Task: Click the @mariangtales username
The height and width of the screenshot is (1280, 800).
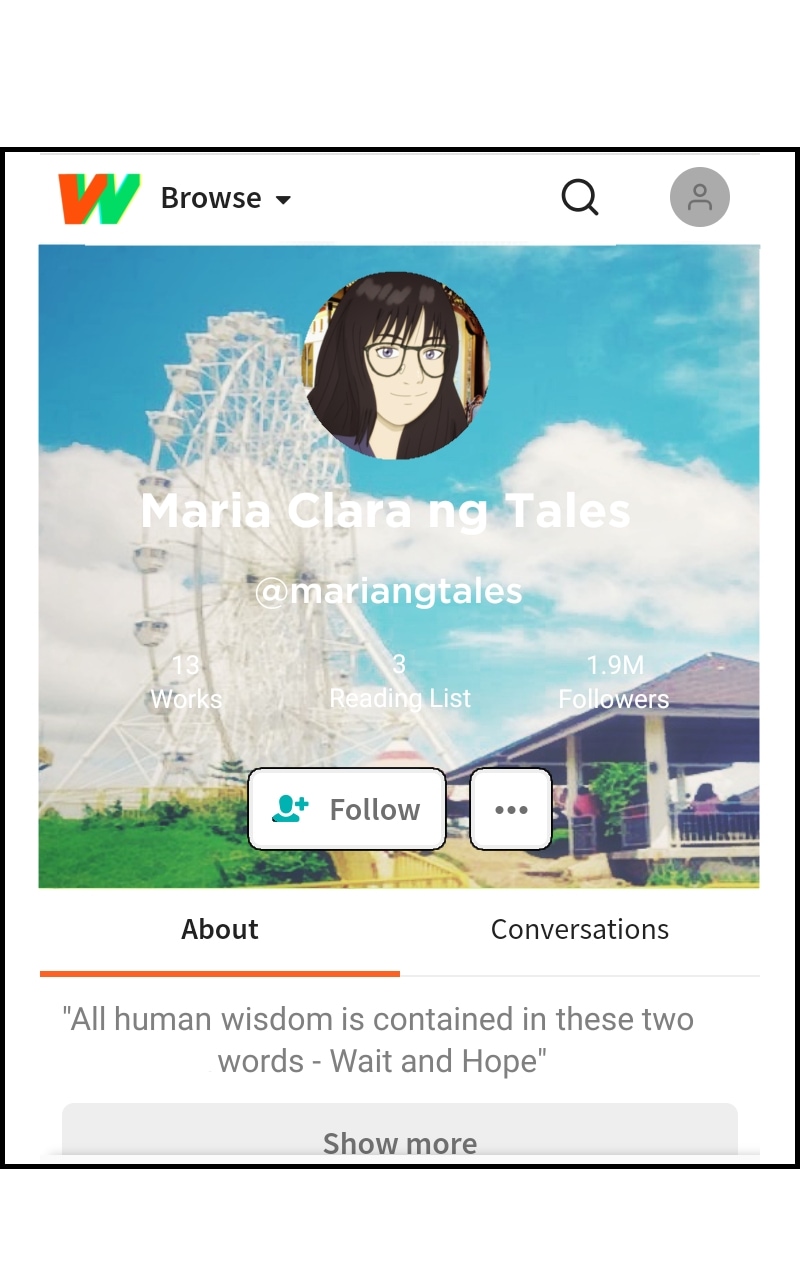Action: pyautogui.click(x=388, y=591)
